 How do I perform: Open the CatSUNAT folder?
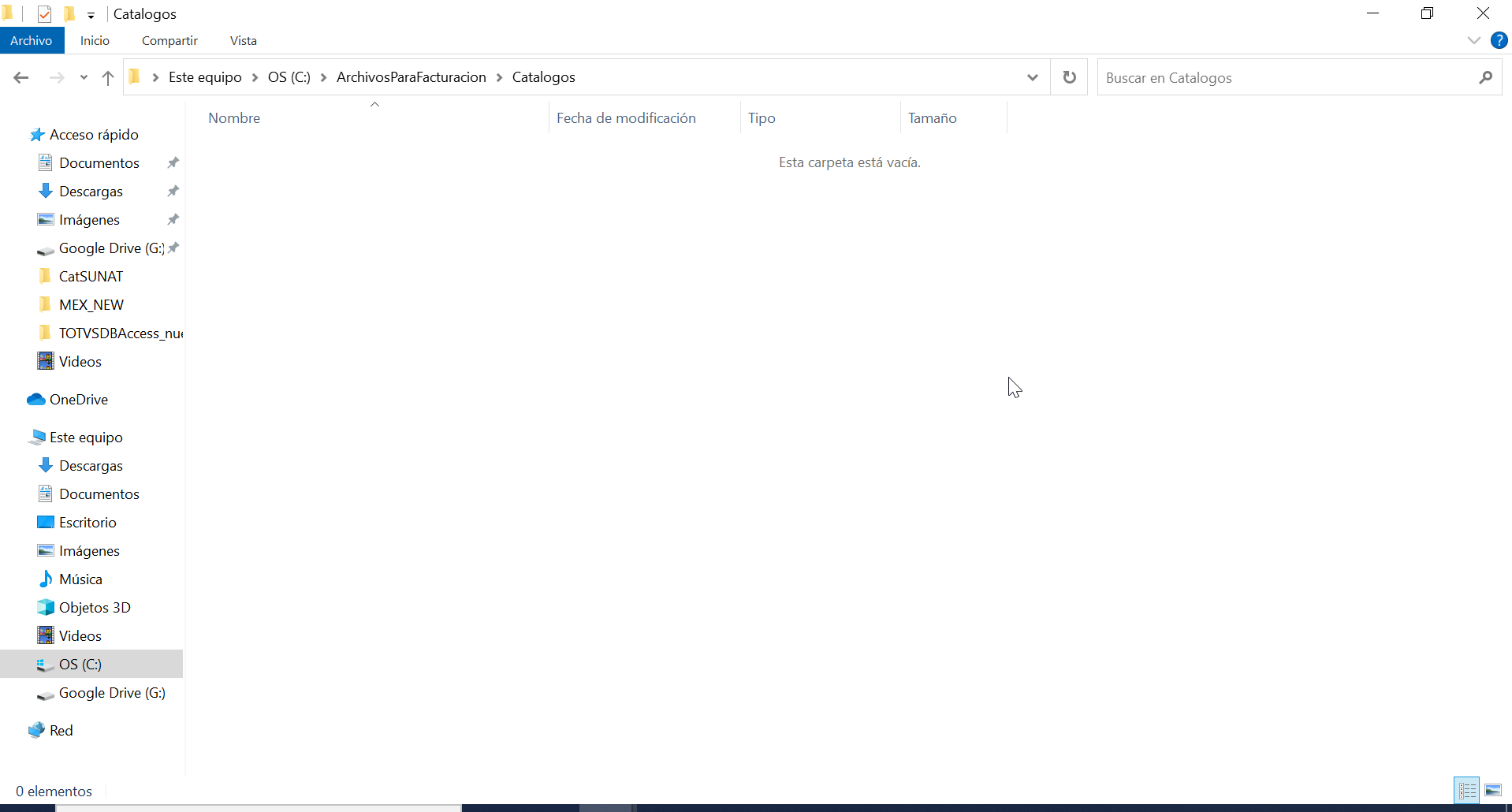coord(91,277)
